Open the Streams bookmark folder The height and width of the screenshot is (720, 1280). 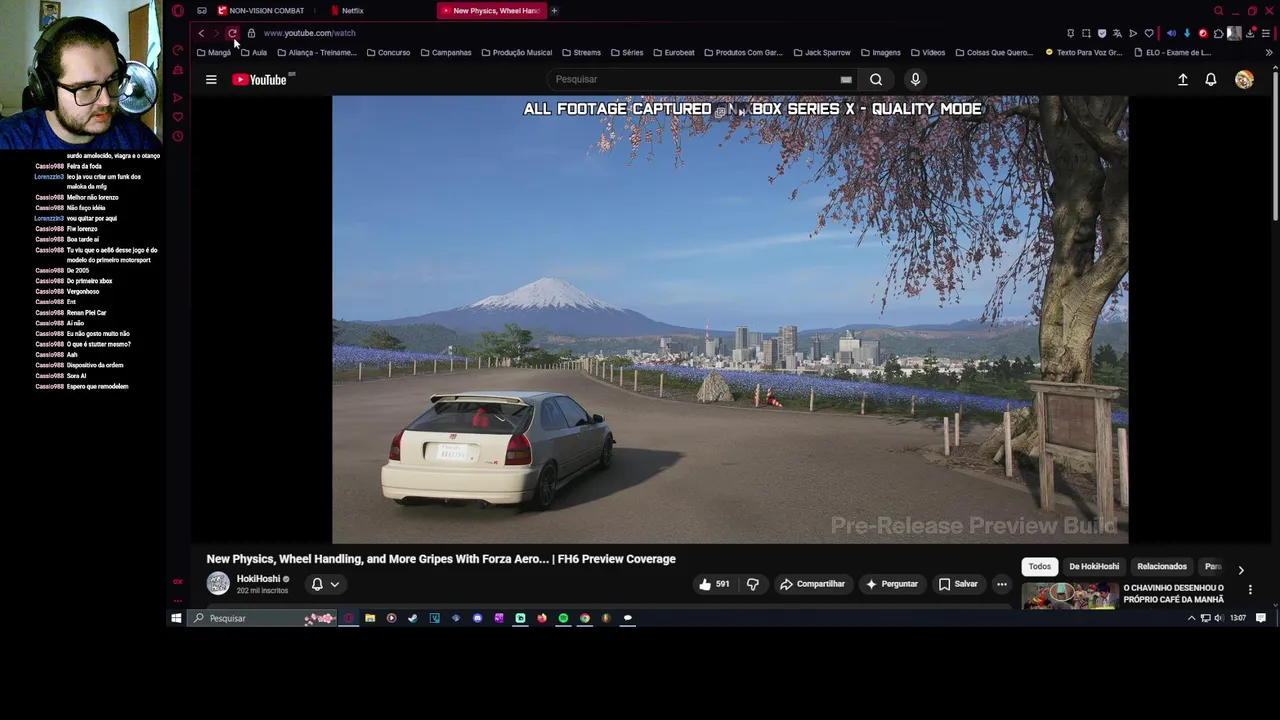pyautogui.click(x=582, y=52)
